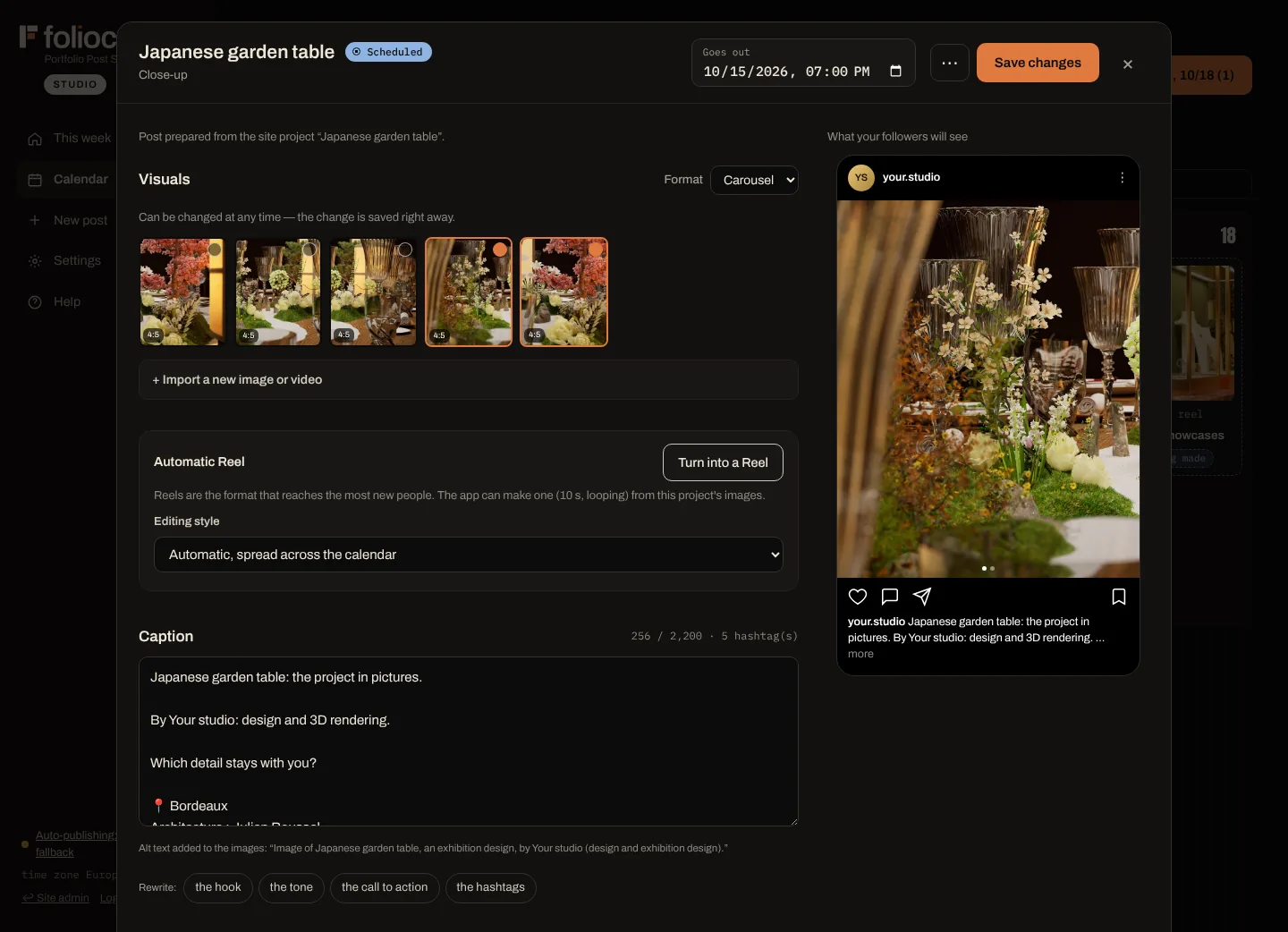Viewport: 1288px width, 932px height.
Task: Click the Goes out date time field
Action: pyautogui.click(x=803, y=63)
